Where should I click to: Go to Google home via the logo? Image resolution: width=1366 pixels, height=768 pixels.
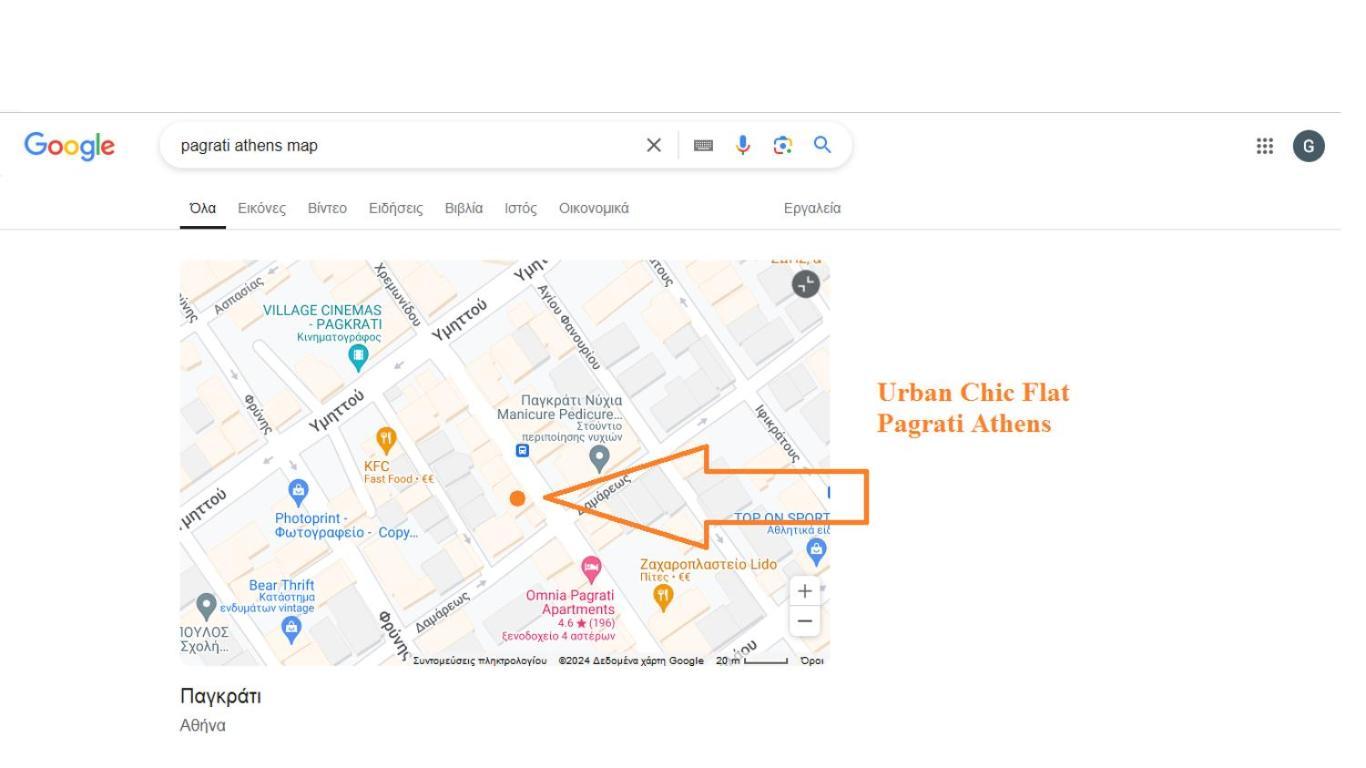[70, 146]
